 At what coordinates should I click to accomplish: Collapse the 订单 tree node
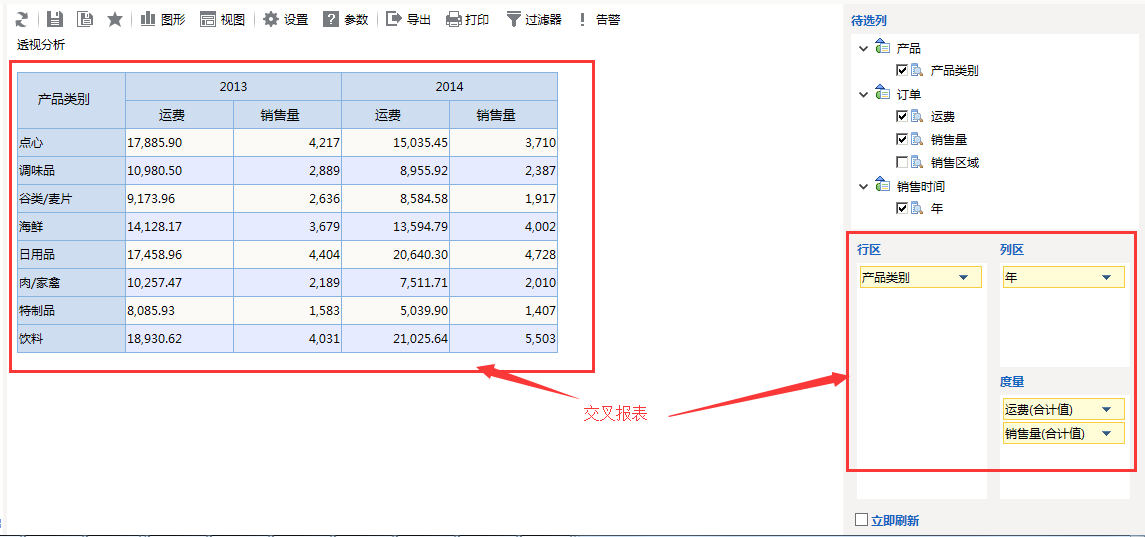864,94
